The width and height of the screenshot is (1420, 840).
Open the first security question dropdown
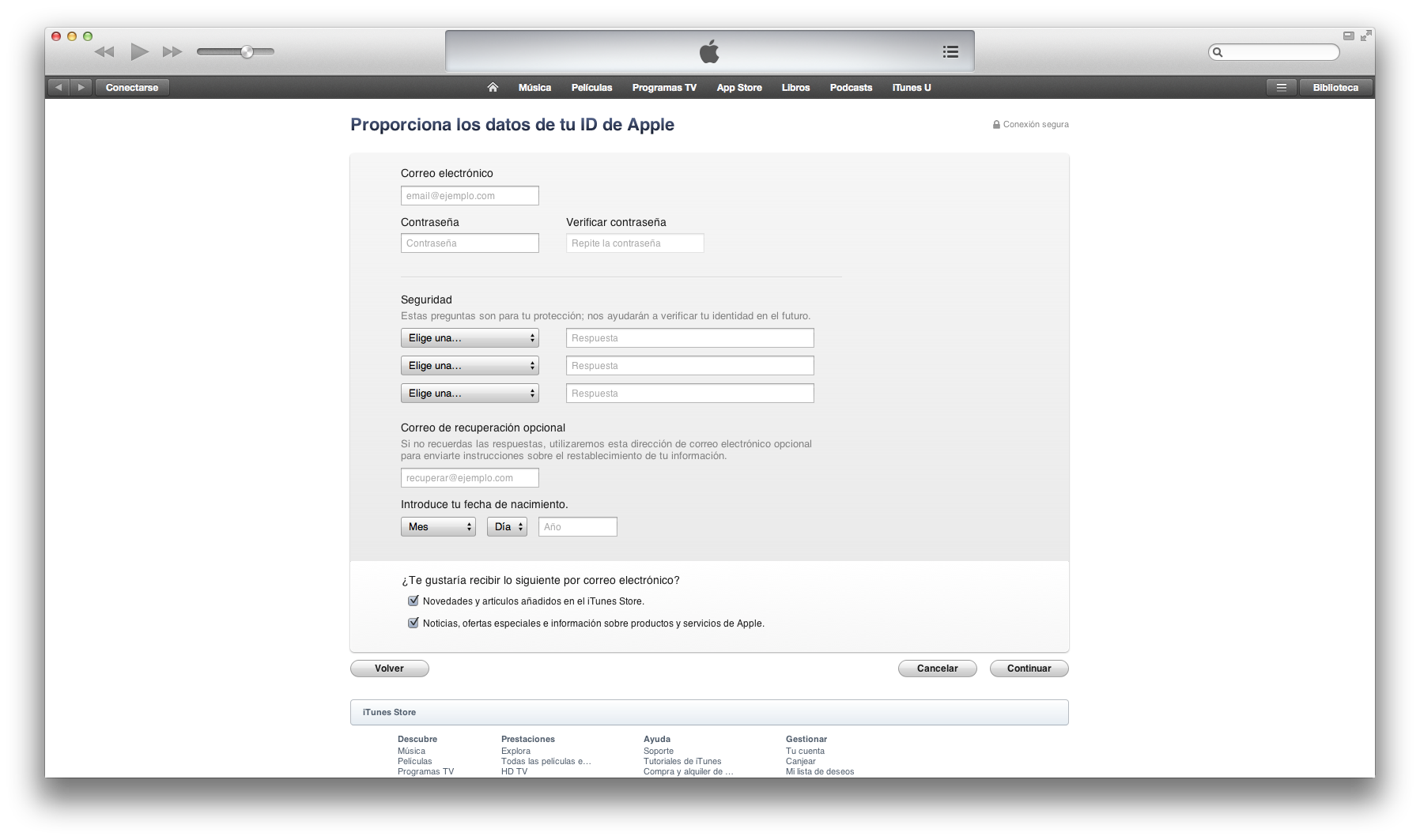(470, 338)
